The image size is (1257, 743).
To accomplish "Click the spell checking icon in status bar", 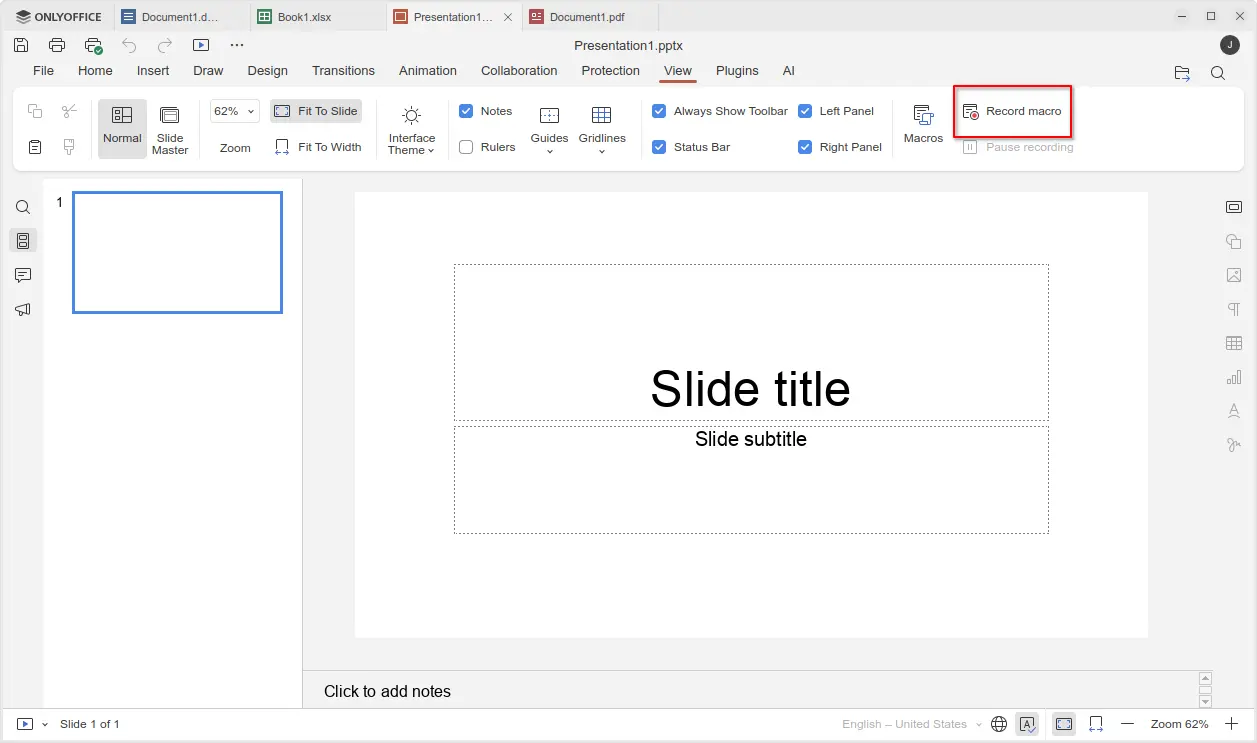I will click(1027, 724).
